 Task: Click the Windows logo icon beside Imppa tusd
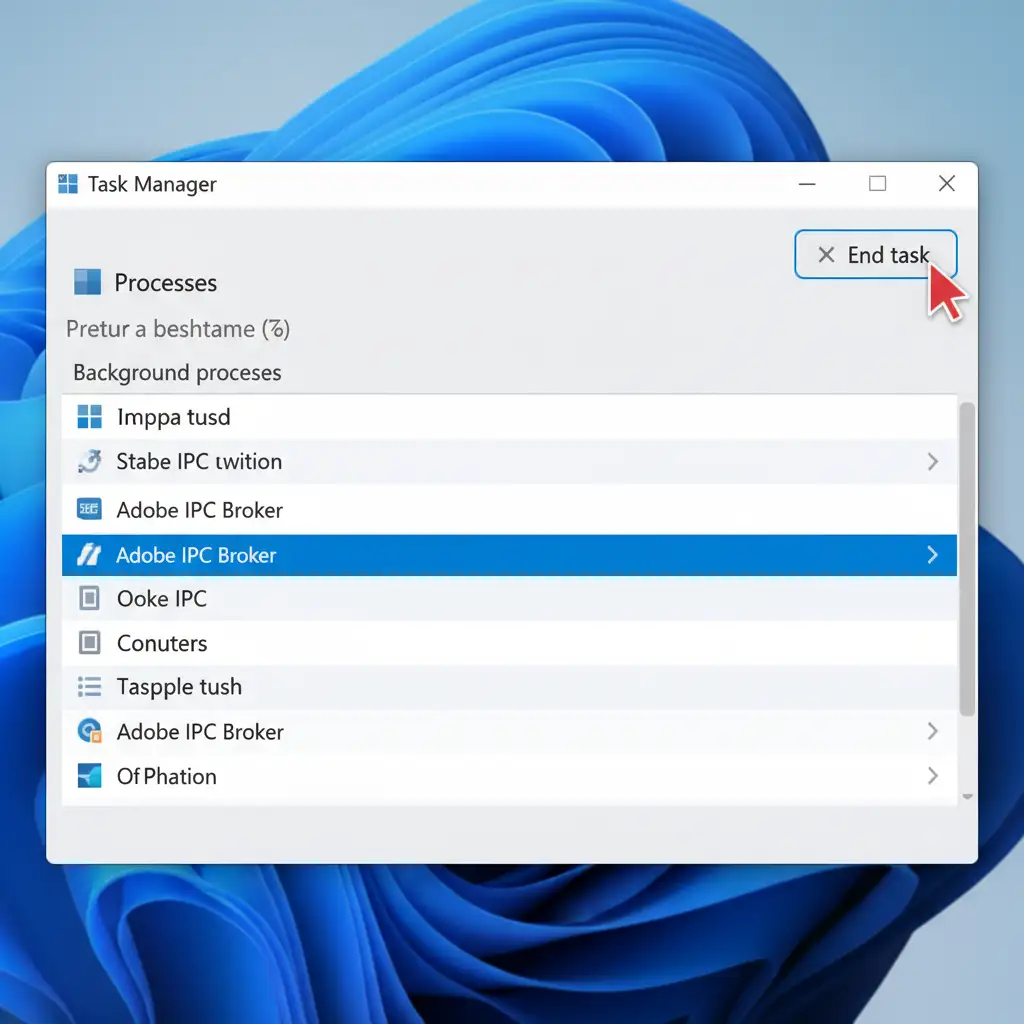click(x=90, y=417)
